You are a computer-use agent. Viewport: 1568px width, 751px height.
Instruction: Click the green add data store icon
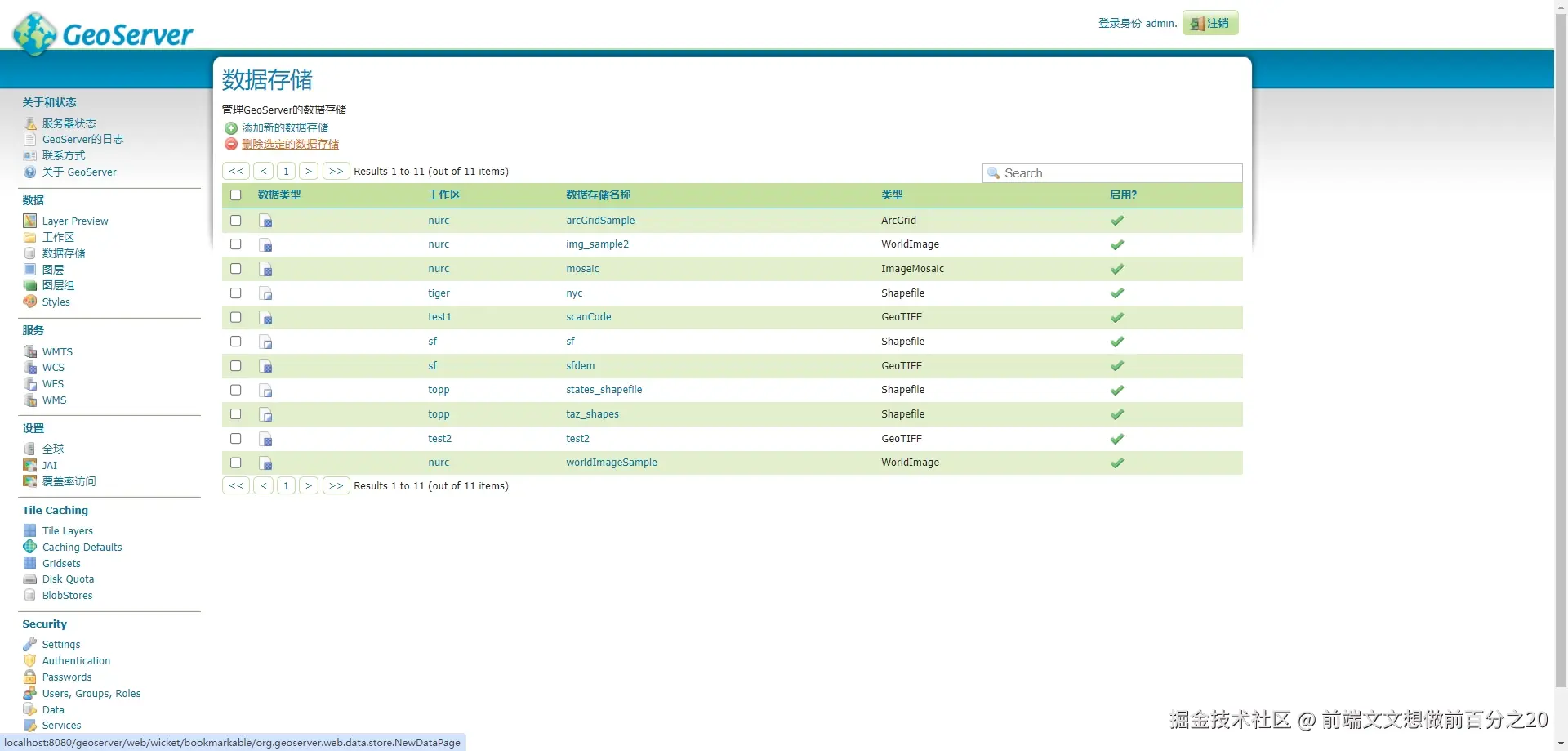pos(231,128)
